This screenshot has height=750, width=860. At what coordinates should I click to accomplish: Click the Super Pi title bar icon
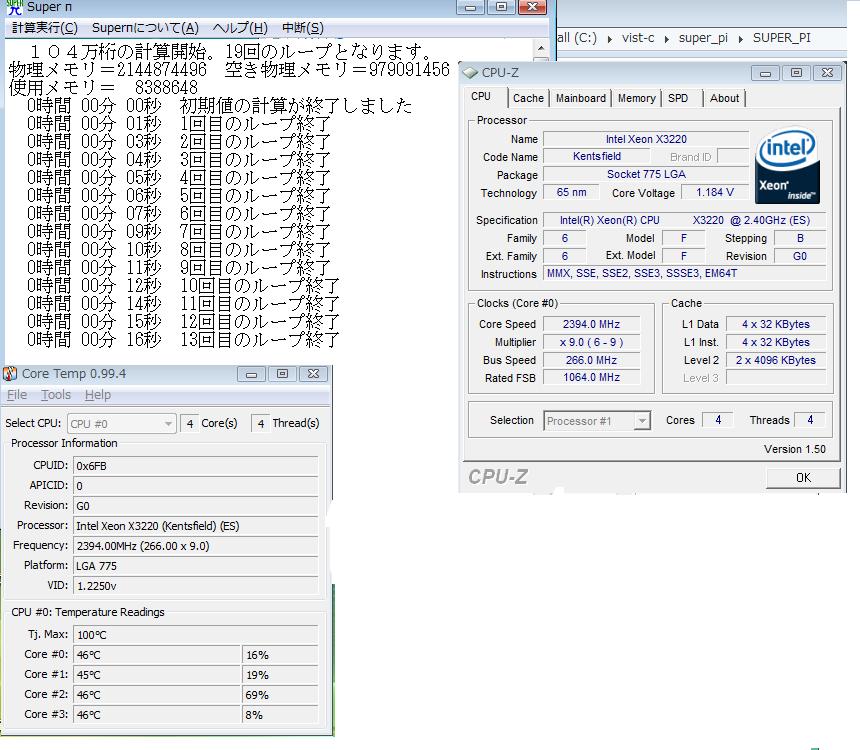click(x=14, y=7)
